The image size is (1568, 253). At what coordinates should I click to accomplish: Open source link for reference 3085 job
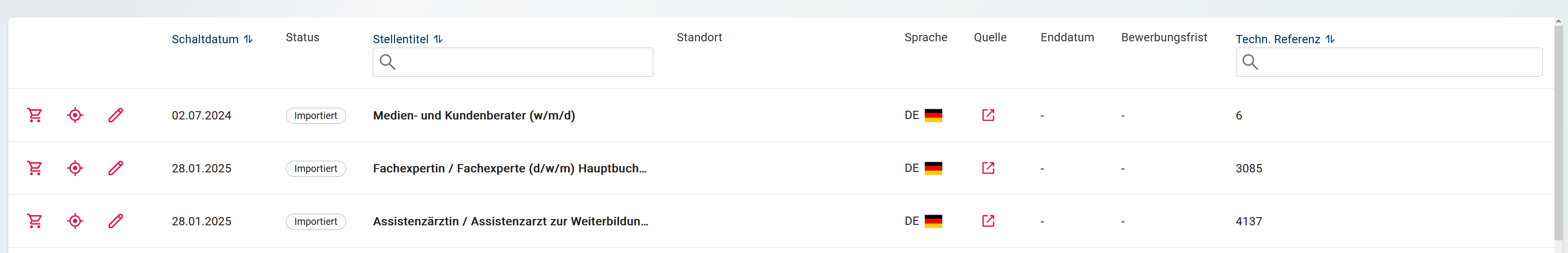(988, 168)
